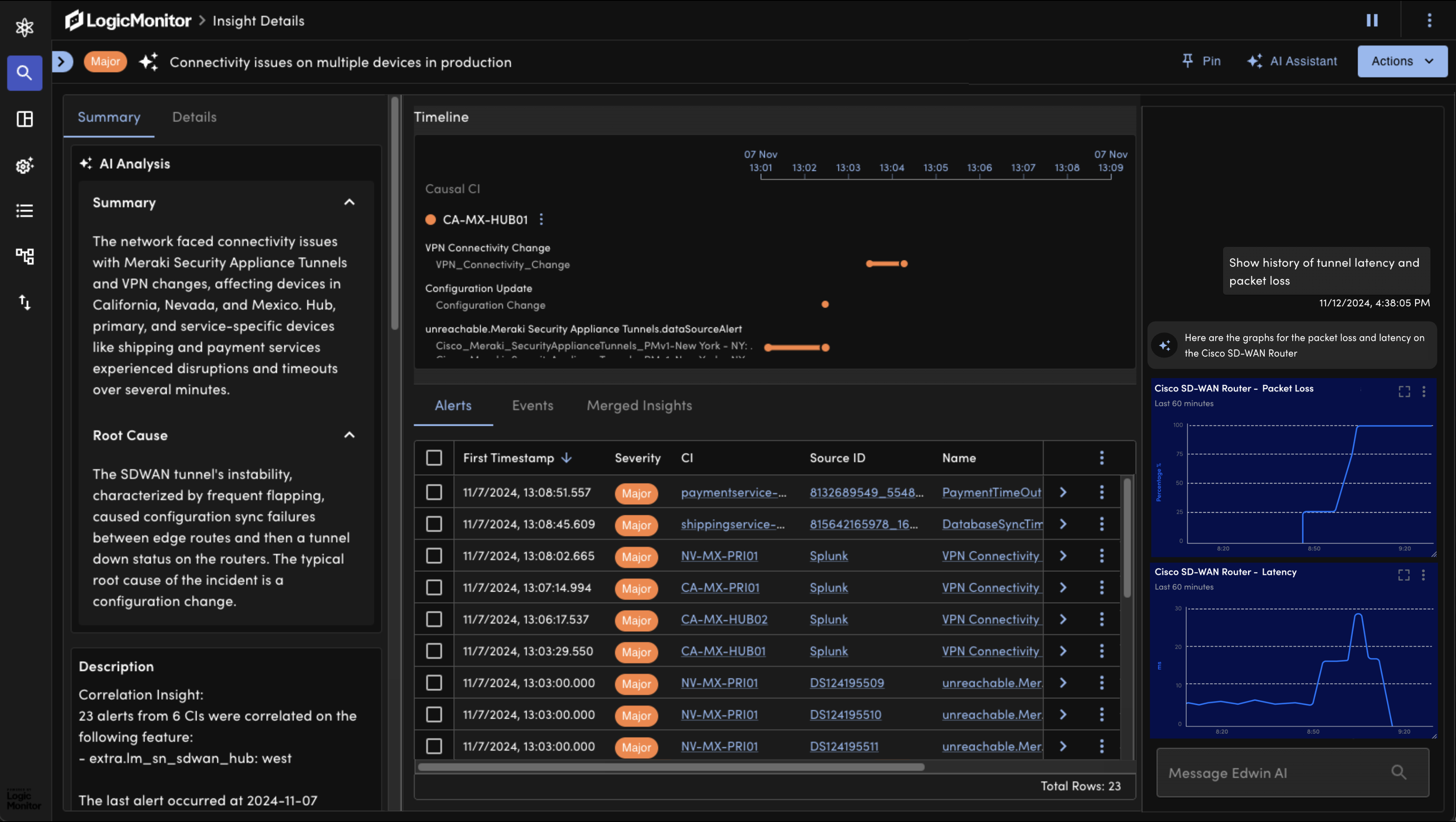
Task: Click alerts table horizontal scrollbar
Action: click(x=671, y=767)
